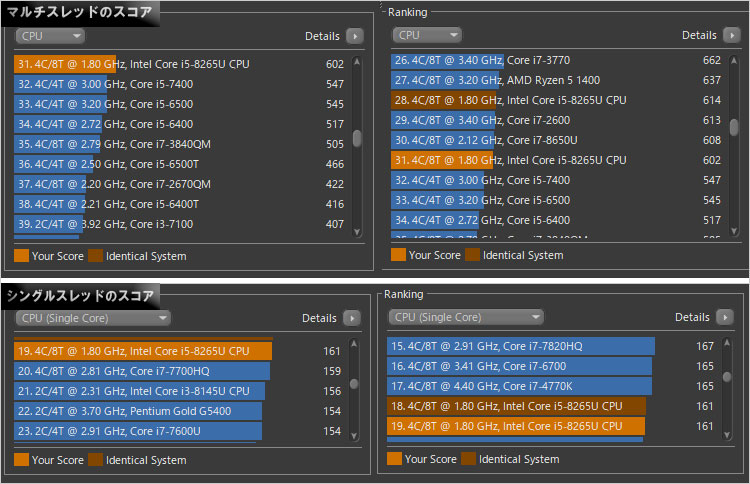Open CPU (Single Core) dropdown in single-thread score panel
The height and width of the screenshot is (484, 750).
click(x=93, y=318)
